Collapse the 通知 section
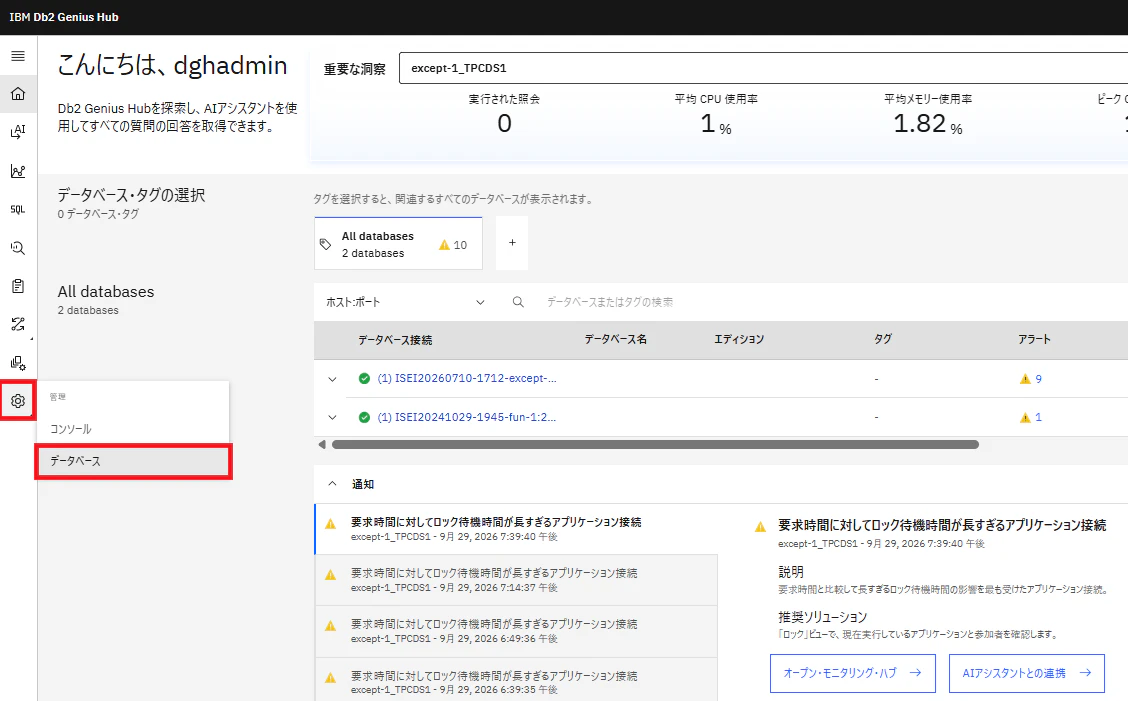Screen dimensions: 1128x701 332,484
